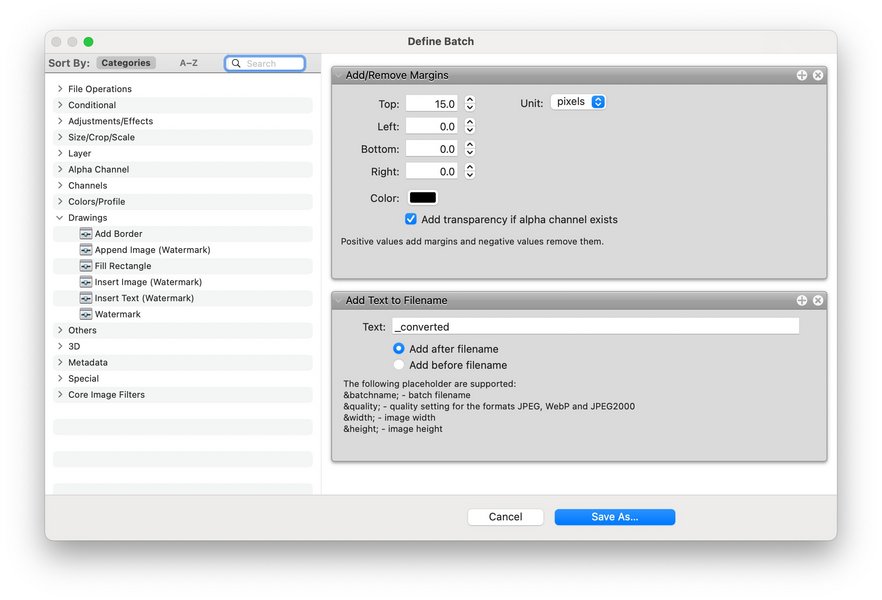
Task: Click inside the Search field
Action: 265,62
